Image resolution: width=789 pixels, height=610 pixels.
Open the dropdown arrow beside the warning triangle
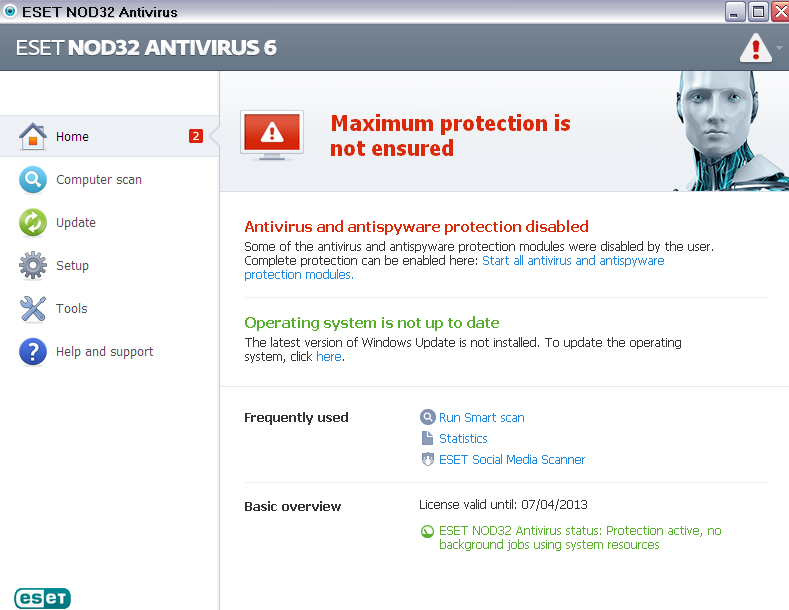coord(779,48)
